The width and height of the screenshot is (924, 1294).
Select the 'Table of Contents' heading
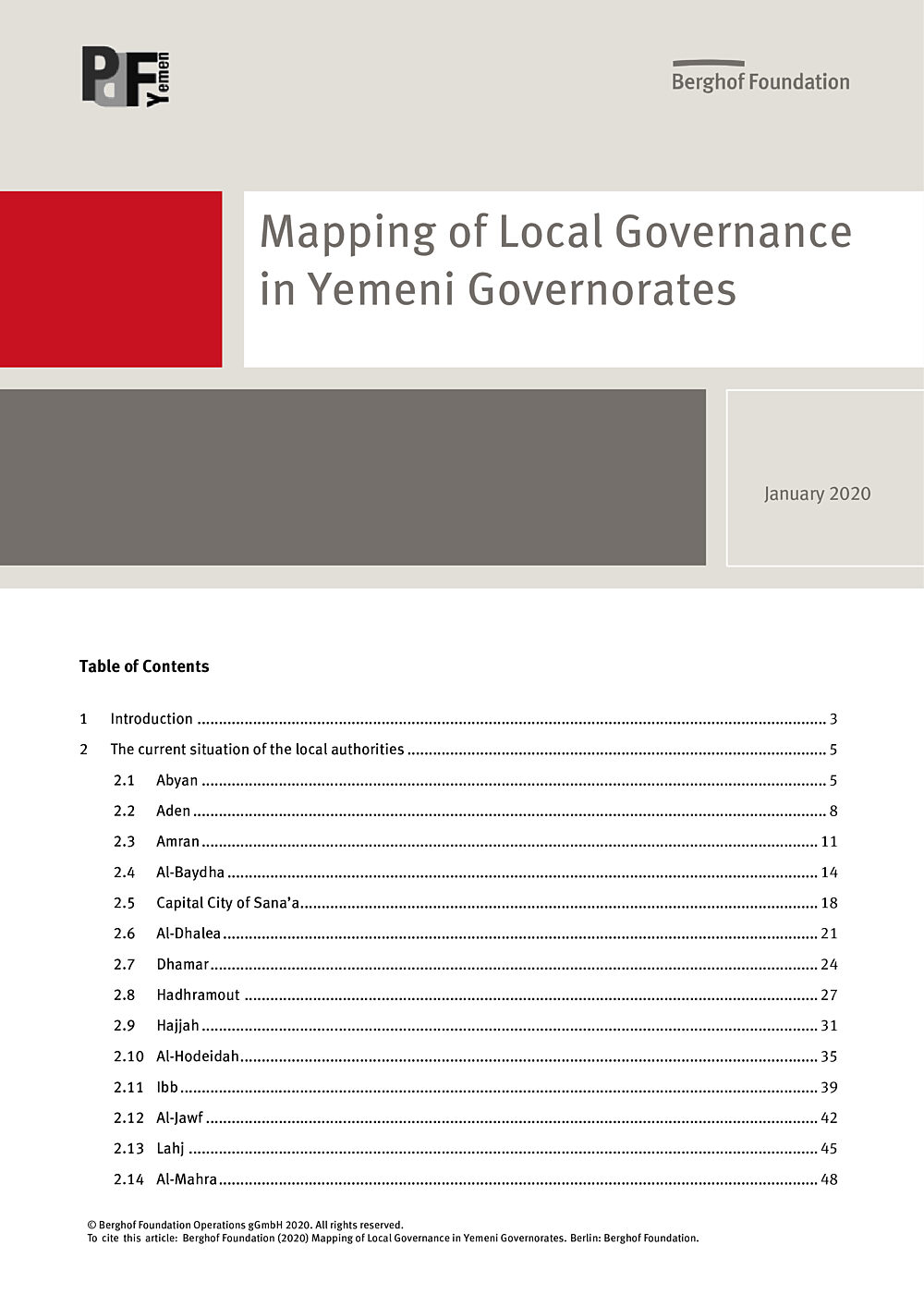click(144, 666)
